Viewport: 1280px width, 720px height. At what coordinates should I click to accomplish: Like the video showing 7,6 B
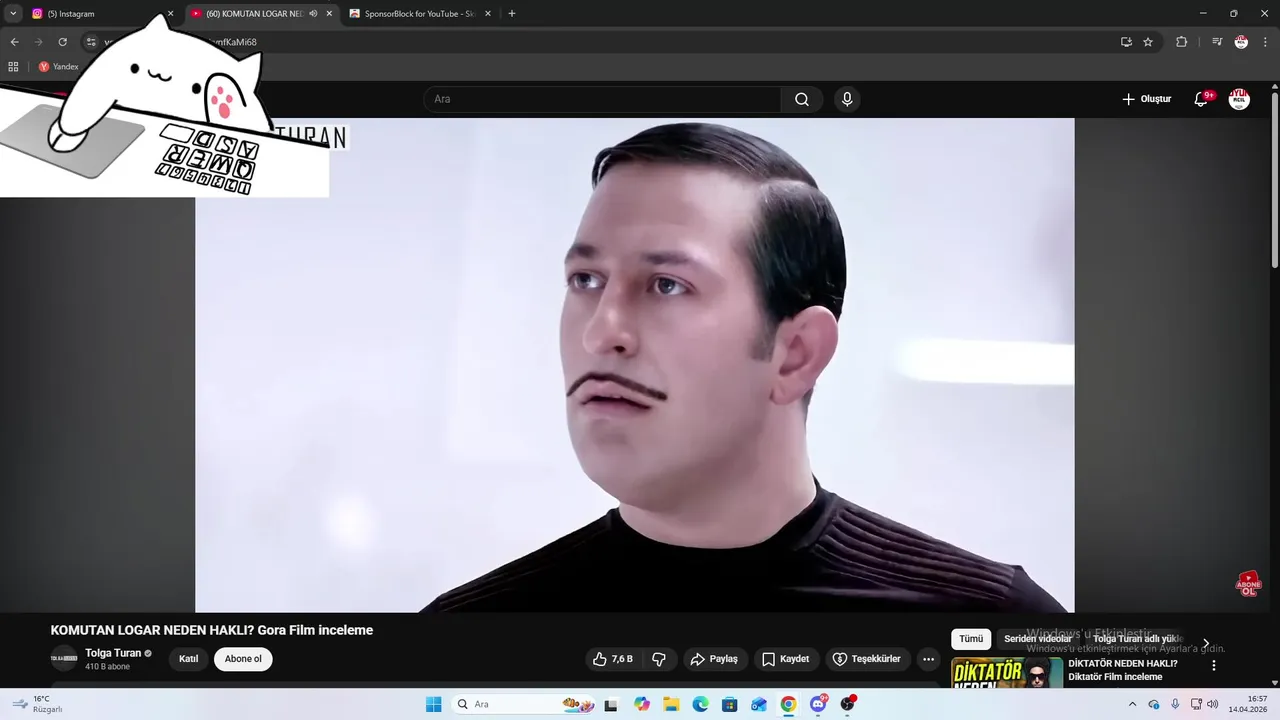click(612, 659)
